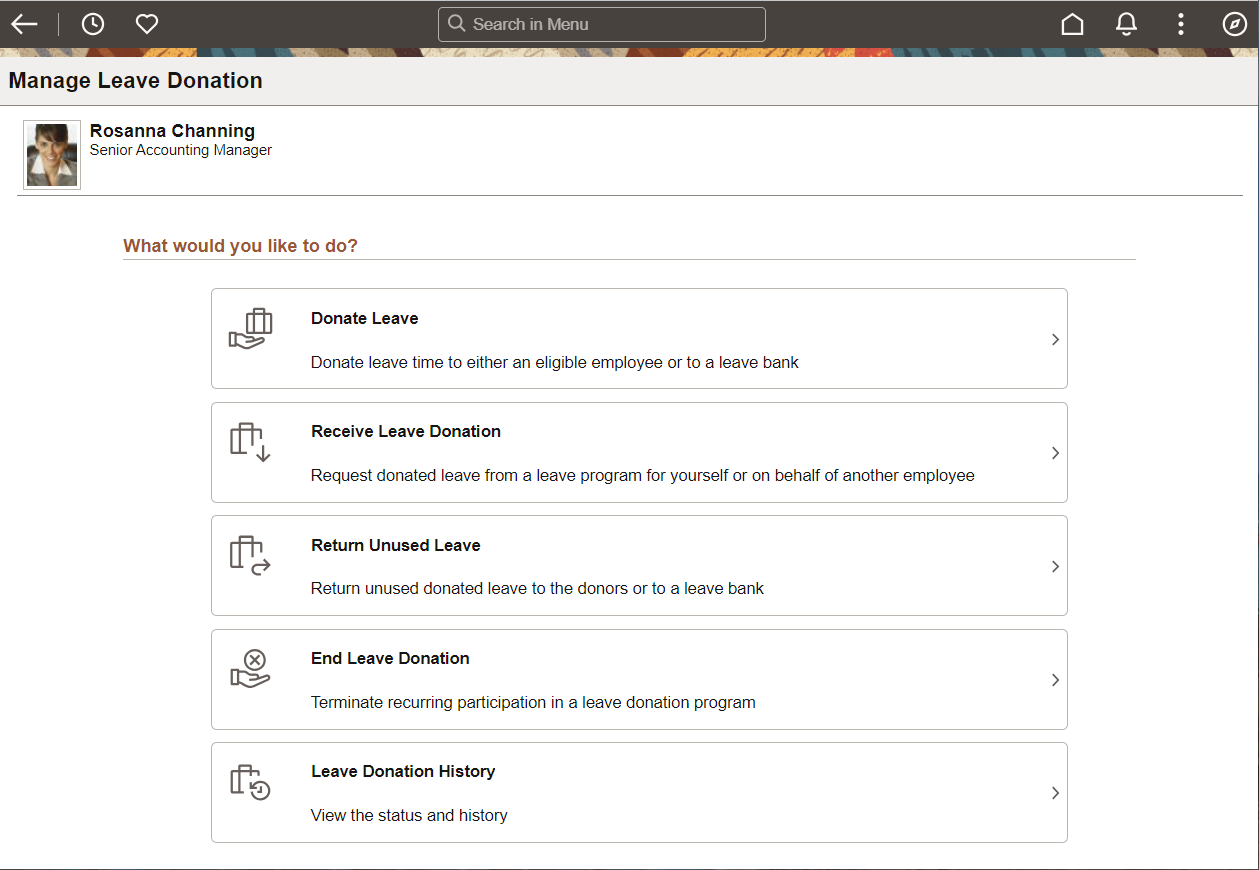Image resolution: width=1259 pixels, height=870 pixels.
Task: Select the End Leave Donation title
Action: (x=390, y=658)
